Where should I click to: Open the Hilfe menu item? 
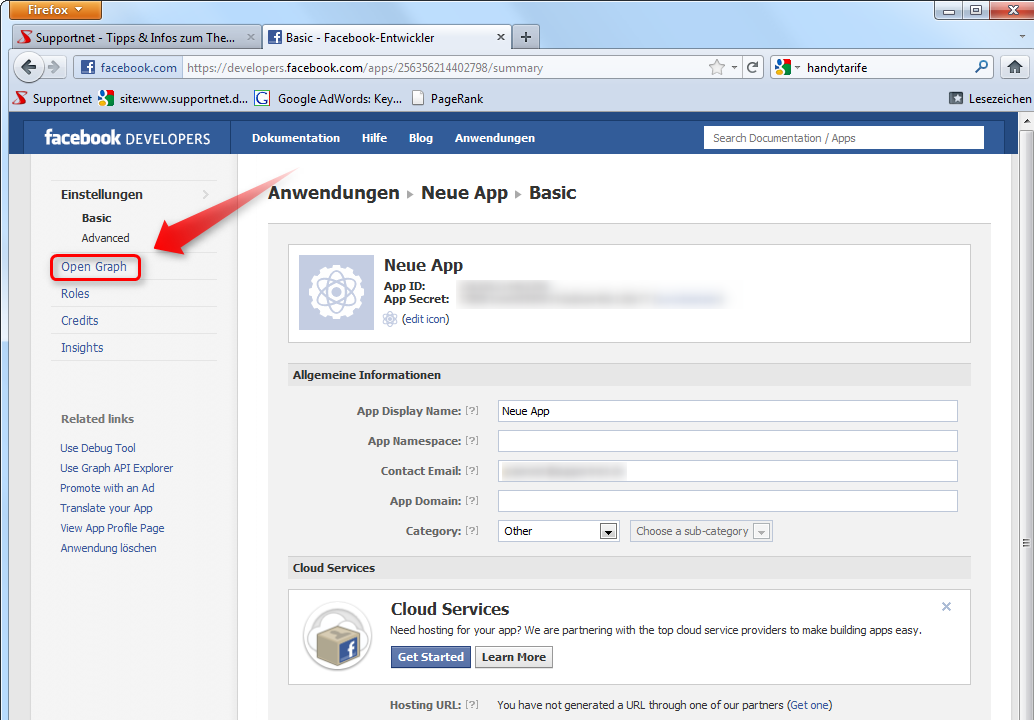coord(374,138)
